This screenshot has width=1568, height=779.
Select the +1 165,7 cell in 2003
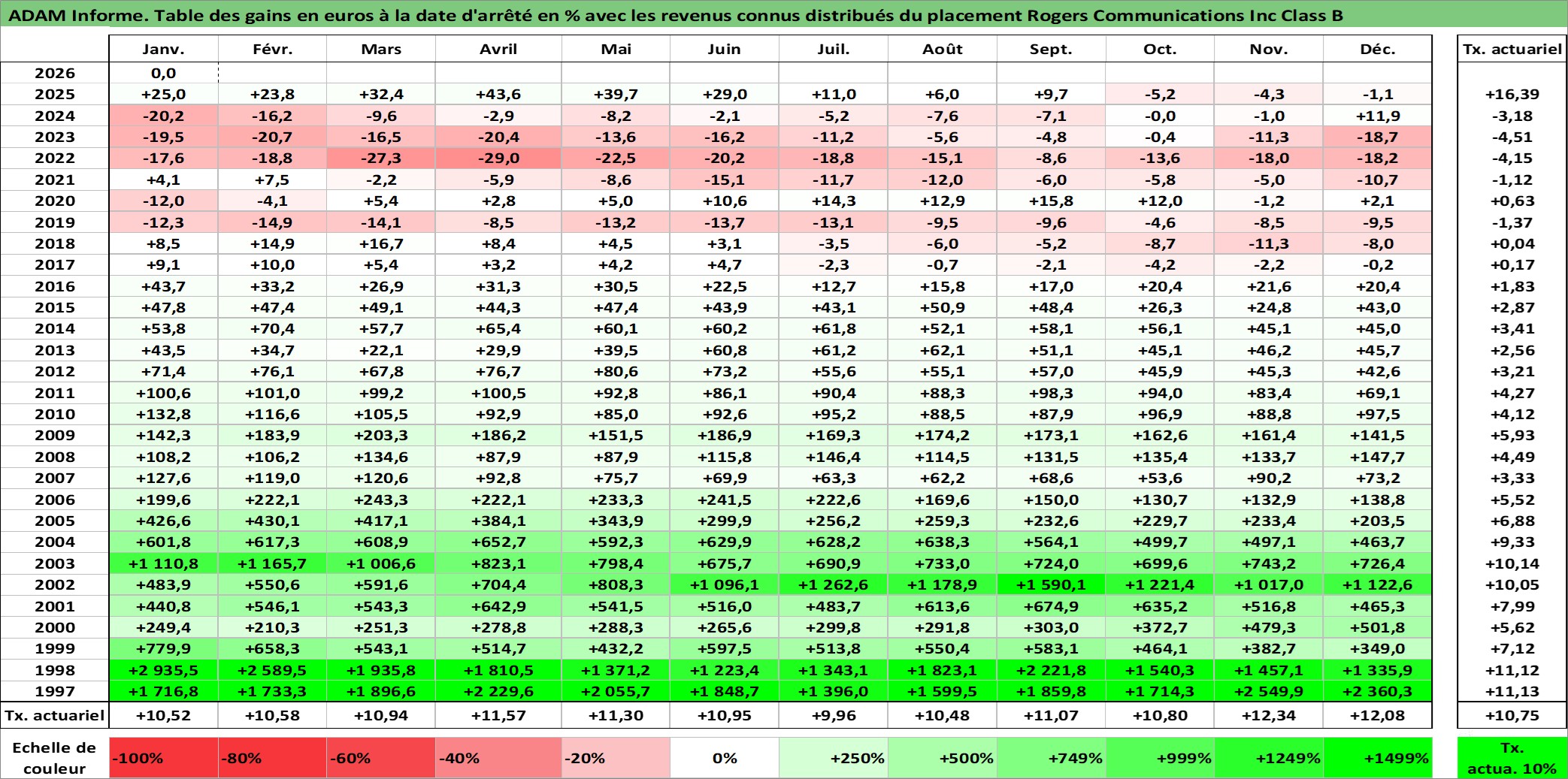tap(272, 563)
